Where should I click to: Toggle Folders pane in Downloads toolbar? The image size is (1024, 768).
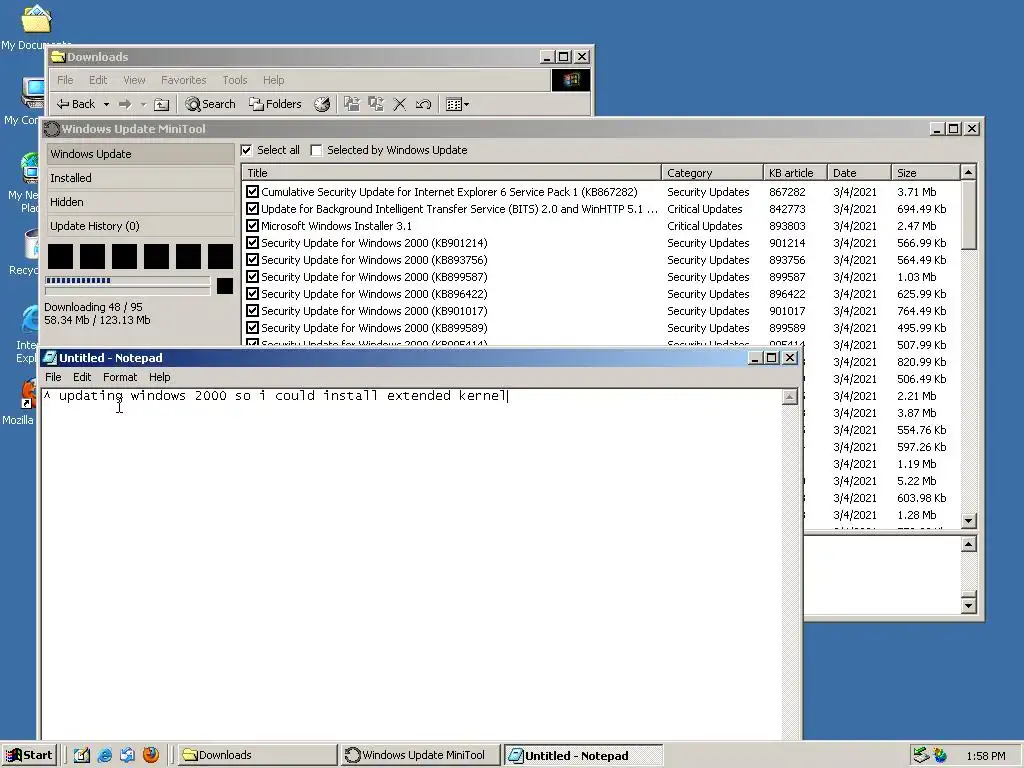(275, 104)
